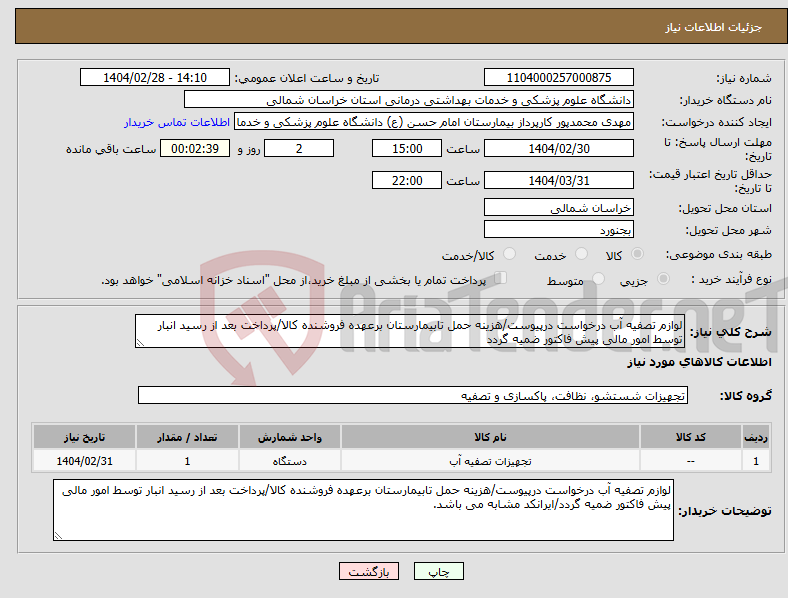This screenshot has width=788, height=598.
Task: Click the شرح کلی نیاز description textarea
Action: pos(409,331)
